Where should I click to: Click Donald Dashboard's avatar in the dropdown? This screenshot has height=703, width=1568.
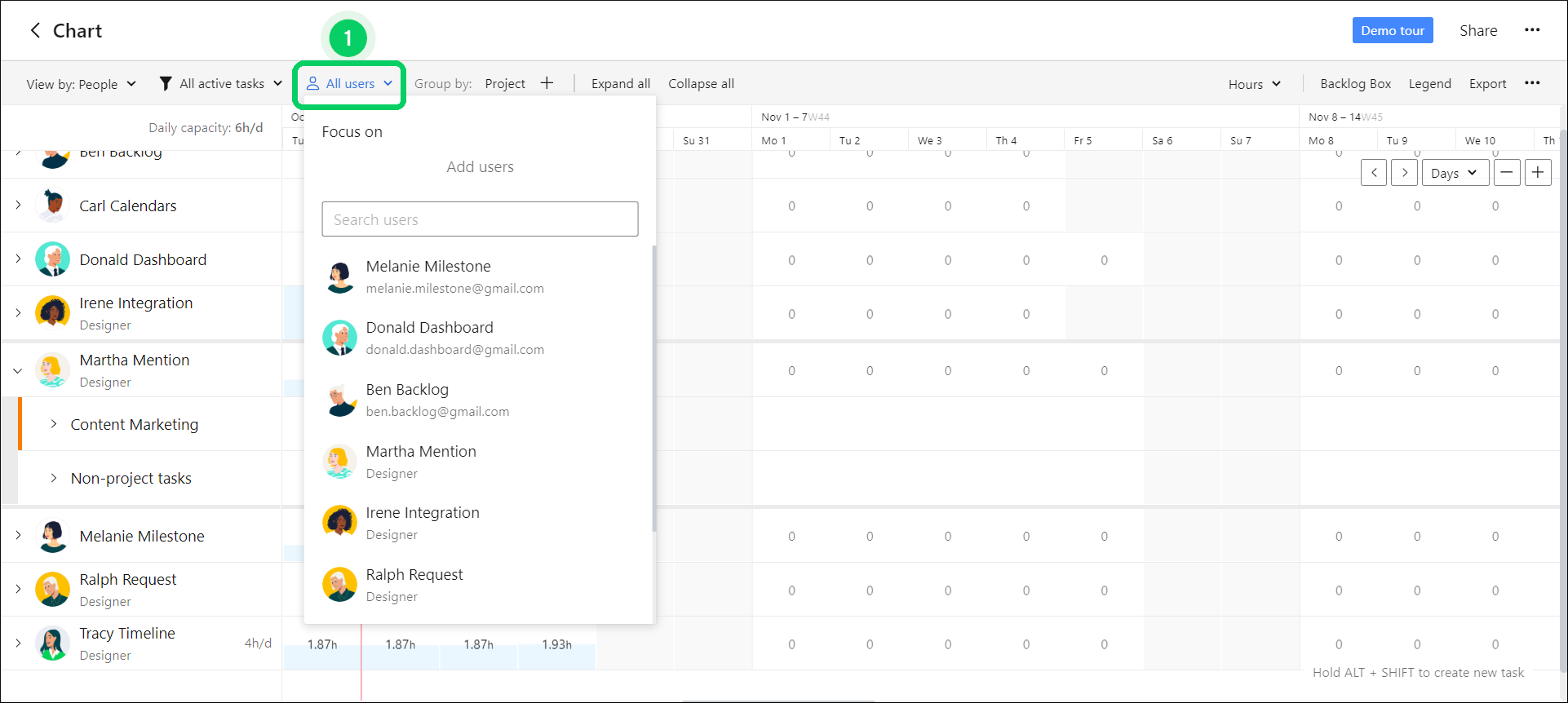[339, 338]
